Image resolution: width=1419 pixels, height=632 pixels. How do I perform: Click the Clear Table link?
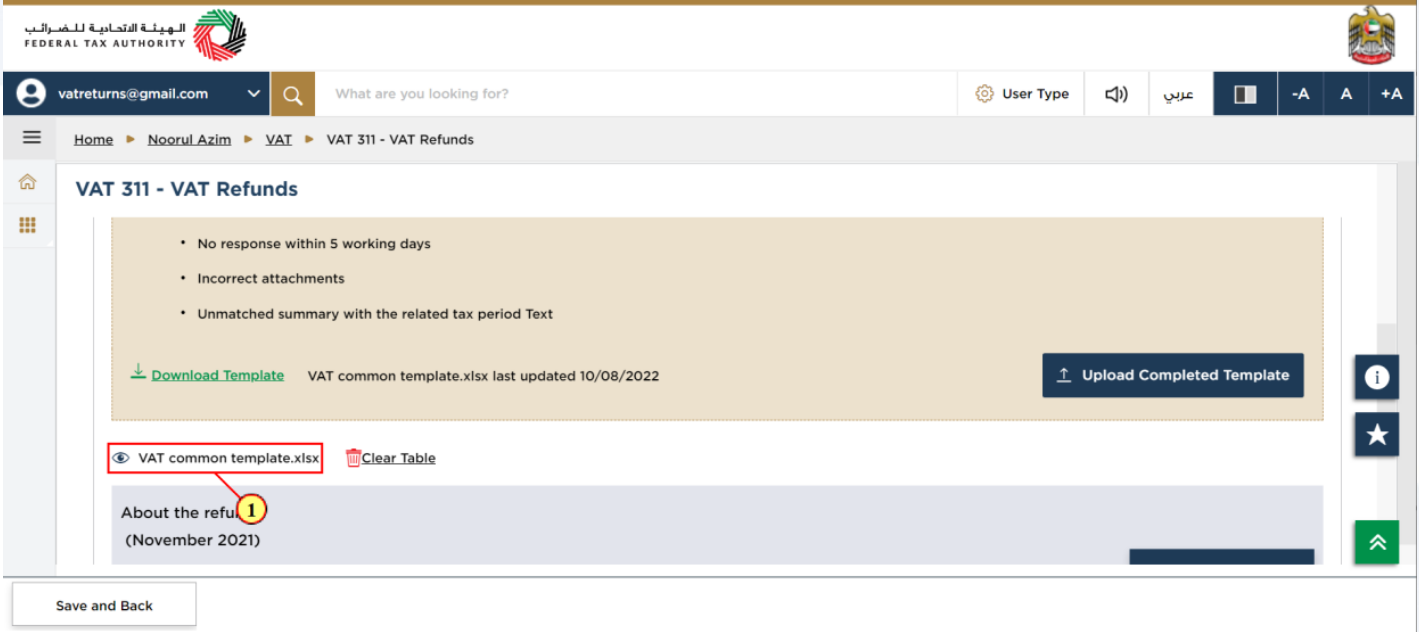pos(391,458)
